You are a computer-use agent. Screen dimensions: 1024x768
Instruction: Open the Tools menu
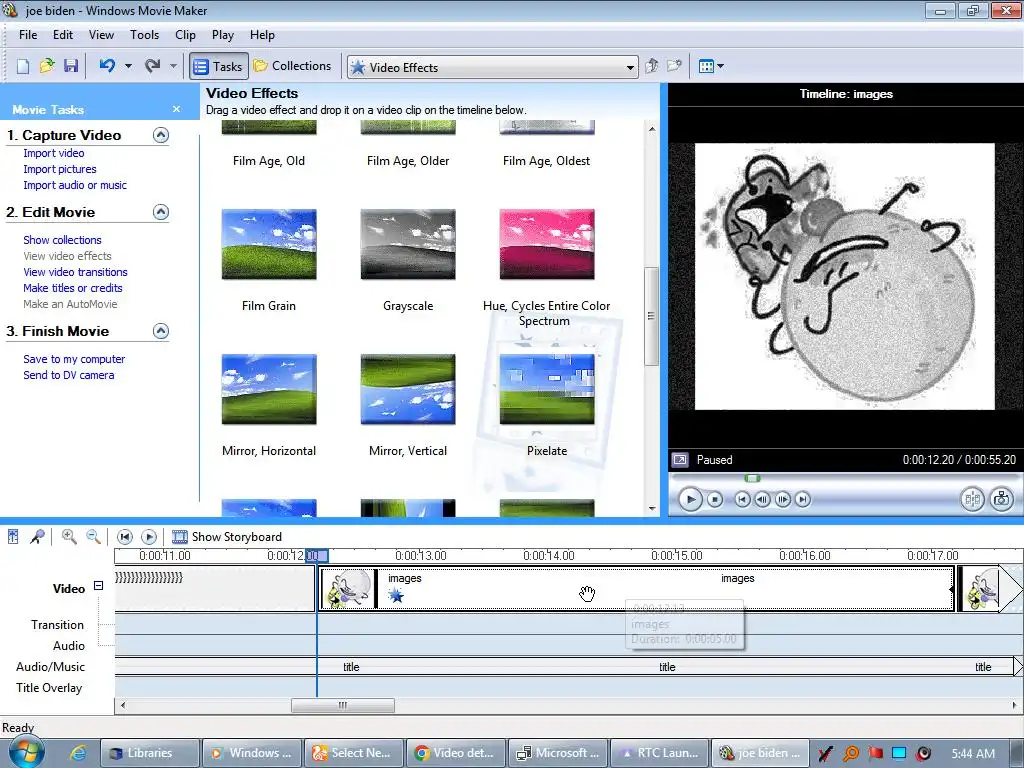[144, 35]
